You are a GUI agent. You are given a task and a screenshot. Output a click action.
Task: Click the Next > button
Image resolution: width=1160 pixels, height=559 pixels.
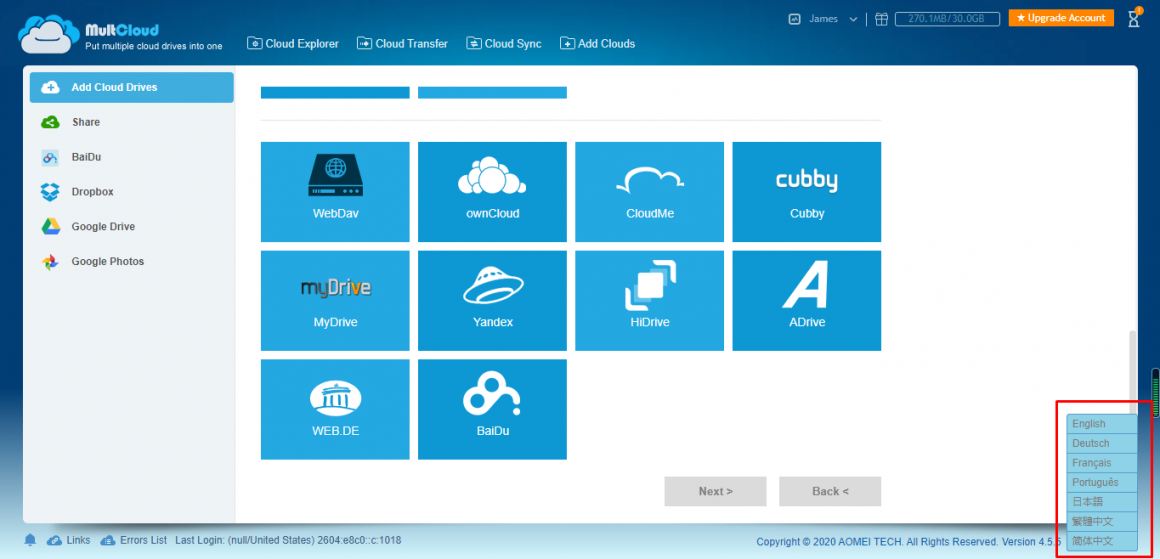tap(715, 491)
